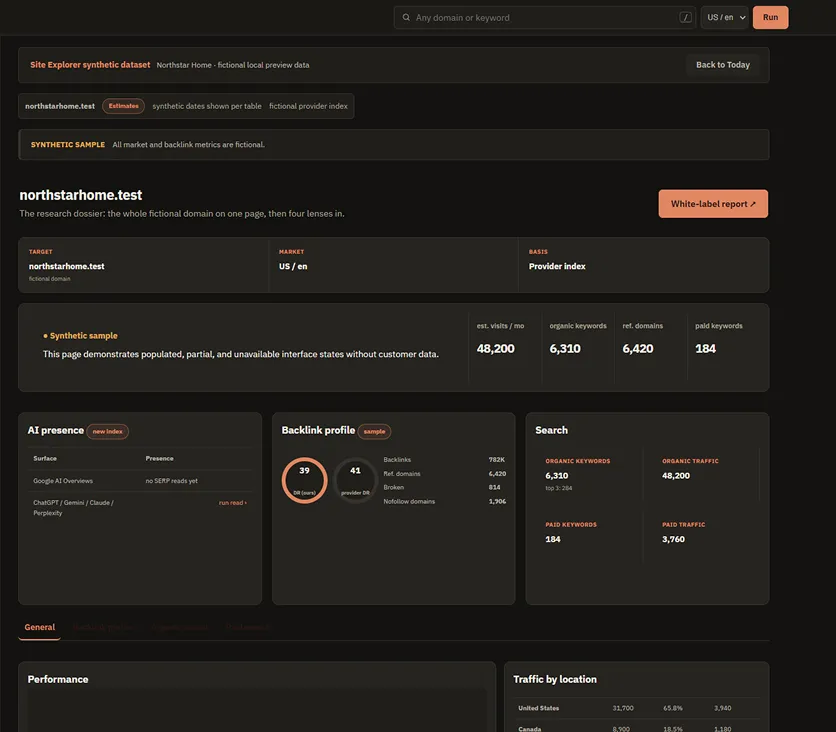The width and height of the screenshot is (836, 732).
Task: Click the 6,310 organic keywords summary value
Action: coord(565,349)
